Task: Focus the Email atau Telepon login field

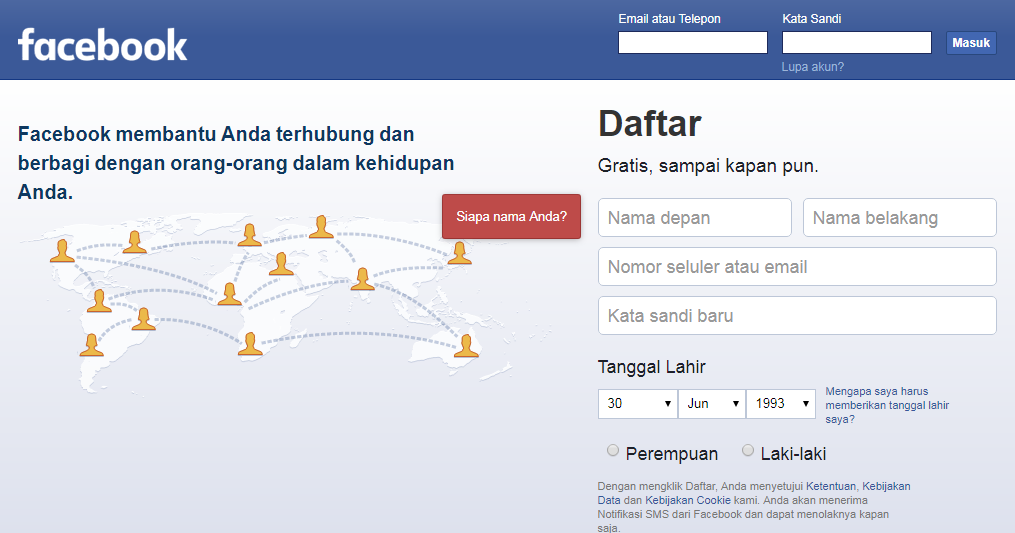Action: [693, 43]
